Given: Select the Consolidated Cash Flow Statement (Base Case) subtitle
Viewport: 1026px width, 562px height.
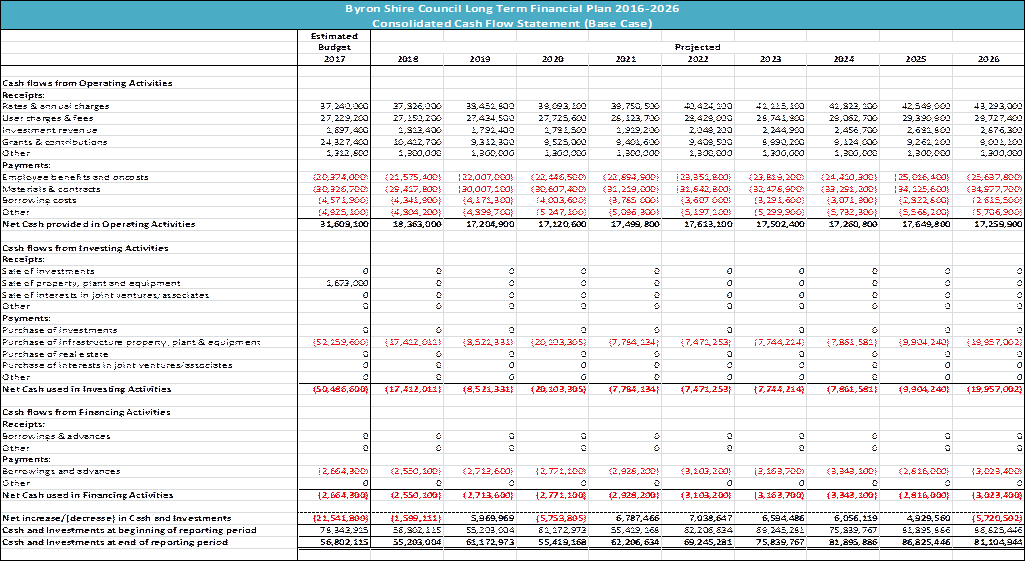Looking at the screenshot, I should 512,23.
